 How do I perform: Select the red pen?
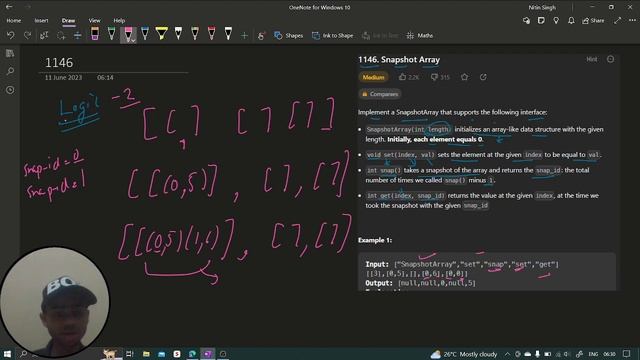pyautogui.click(x=211, y=34)
